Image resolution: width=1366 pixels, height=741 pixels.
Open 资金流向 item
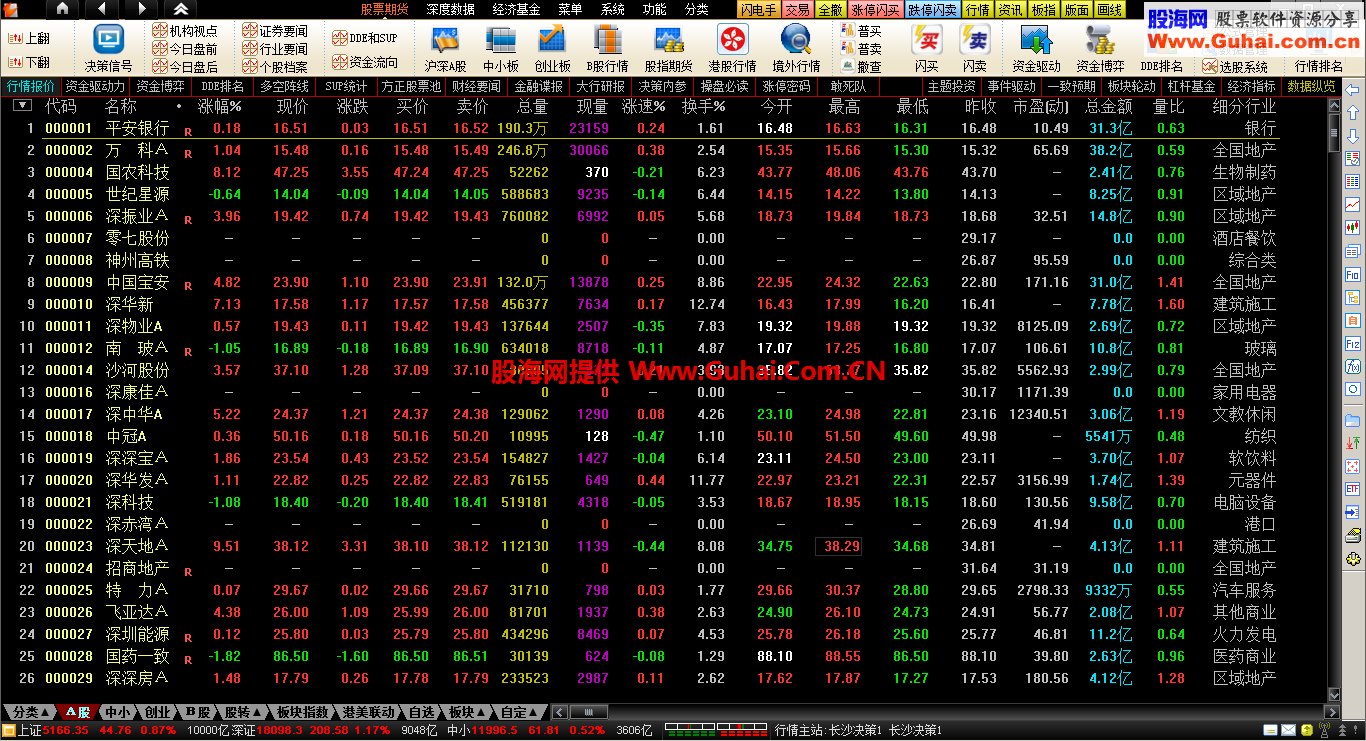point(365,62)
